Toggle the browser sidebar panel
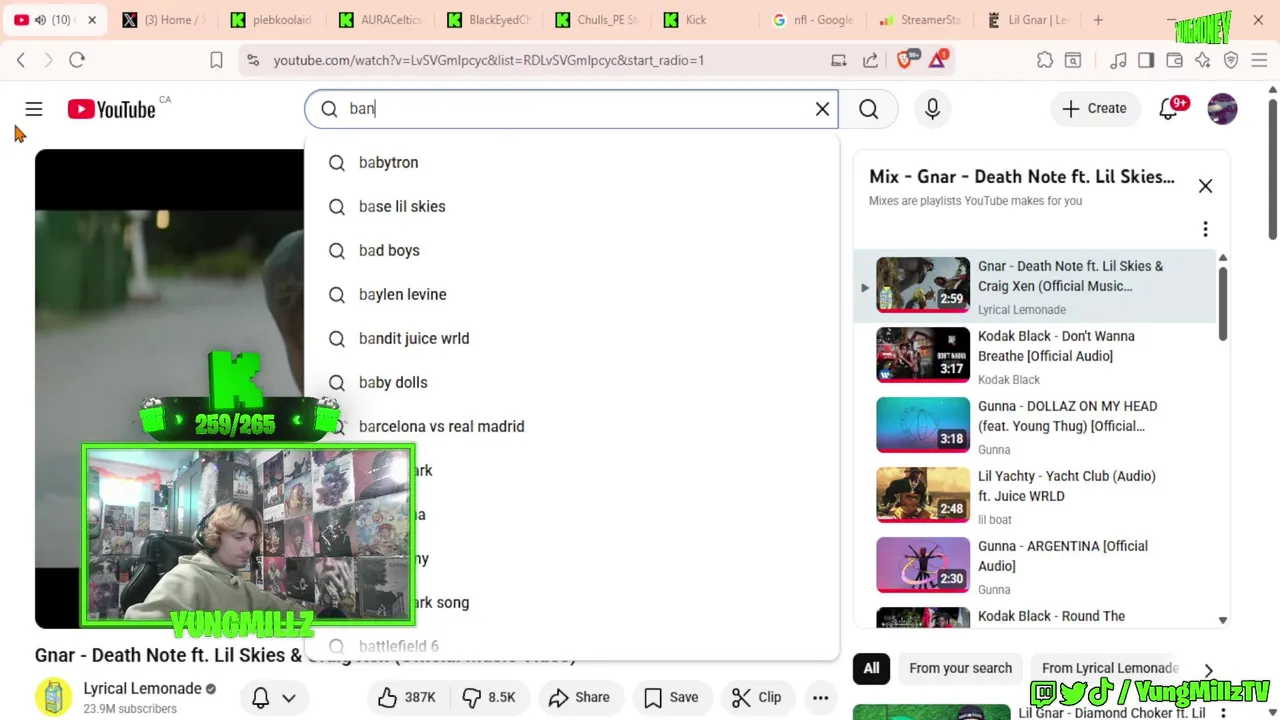This screenshot has width=1280, height=720. point(1146,60)
